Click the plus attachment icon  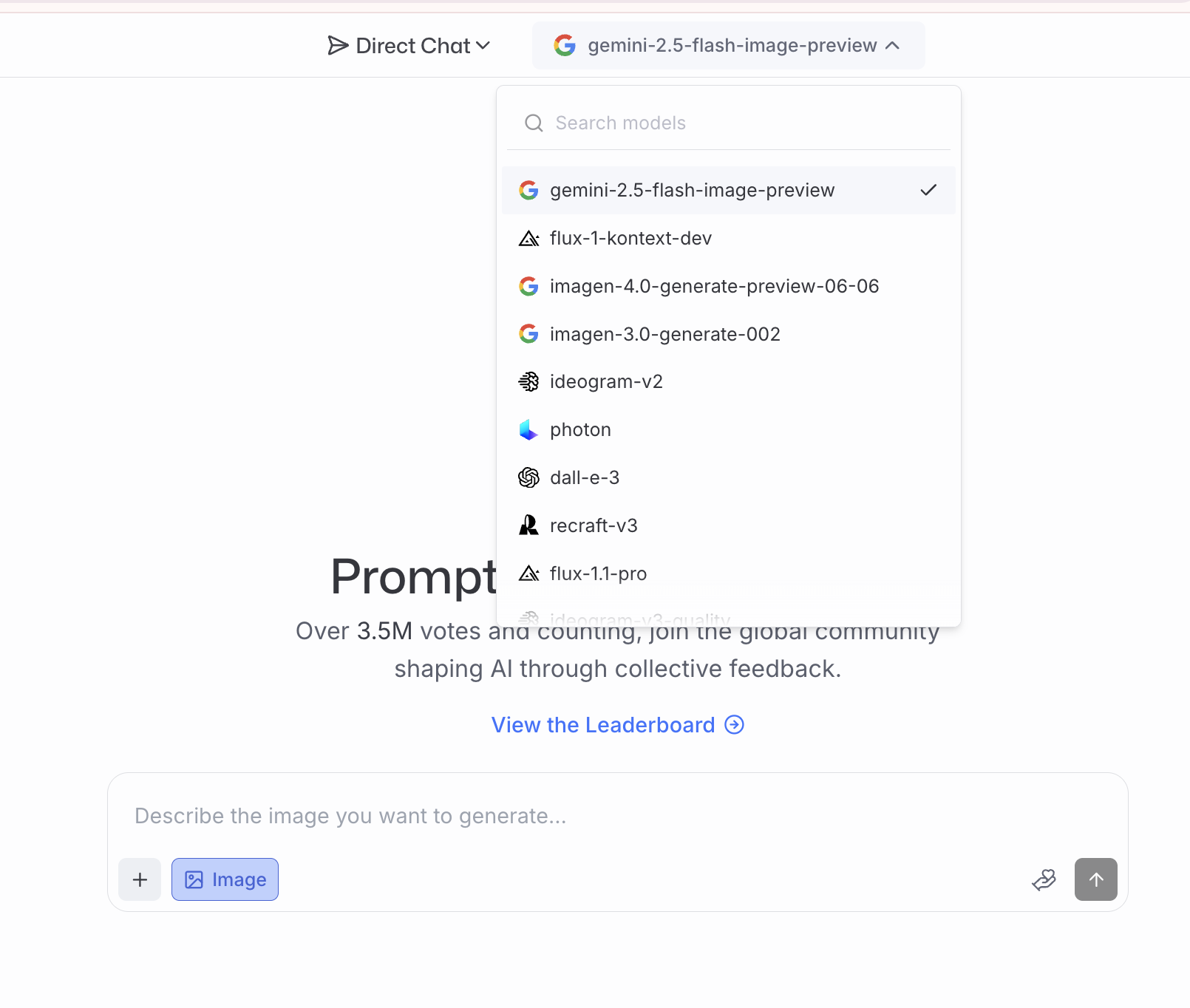140,879
